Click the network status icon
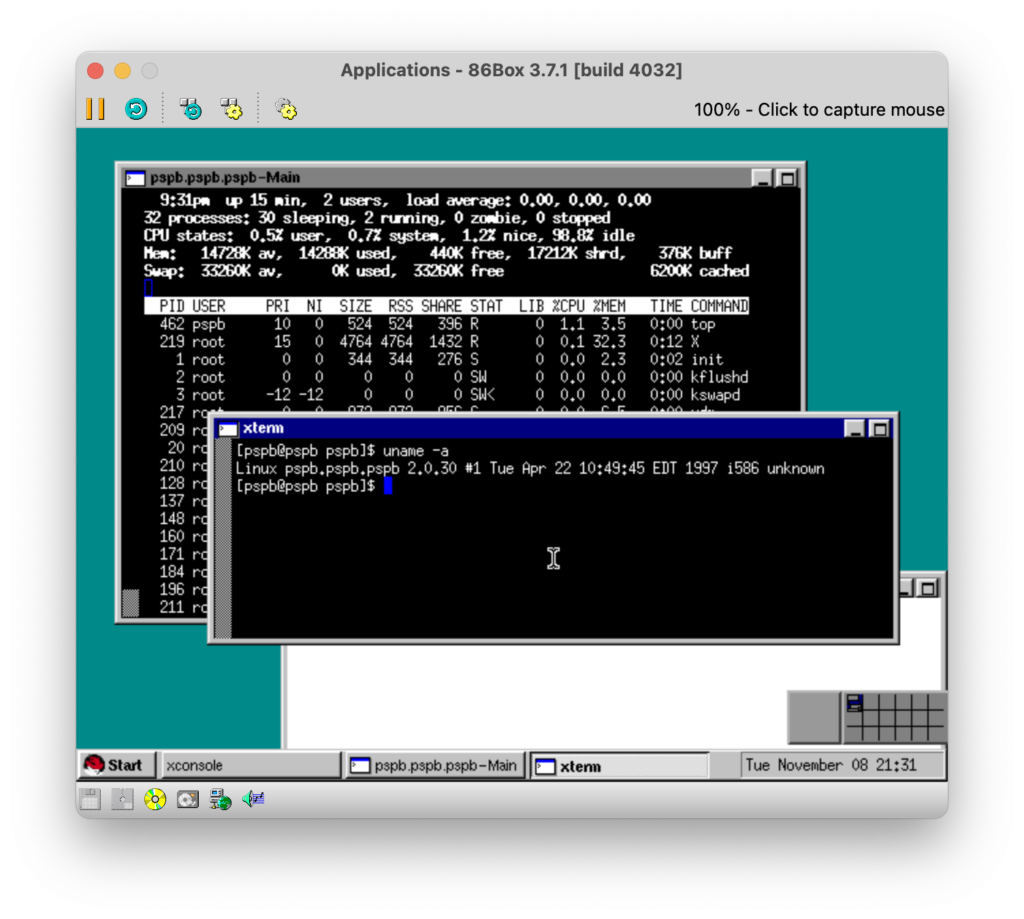1024x919 pixels. click(220, 799)
